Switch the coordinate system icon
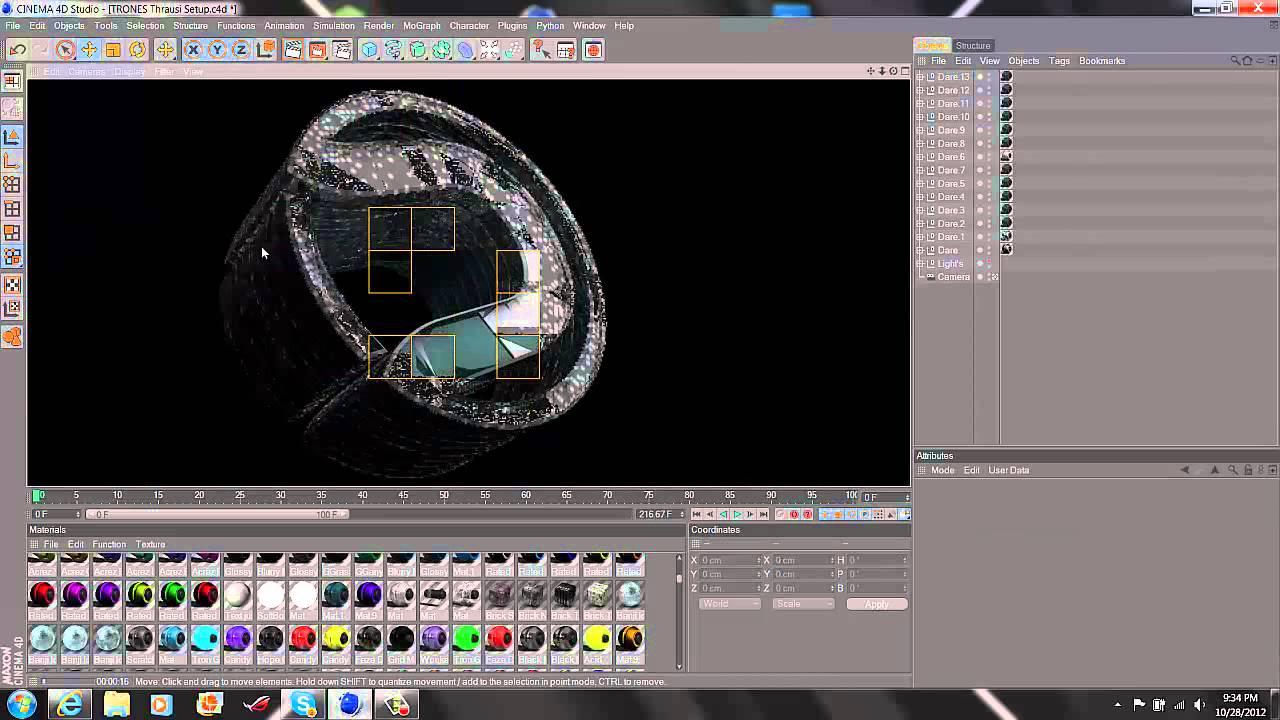The width and height of the screenshot is (1280, 720). point(265,50)
